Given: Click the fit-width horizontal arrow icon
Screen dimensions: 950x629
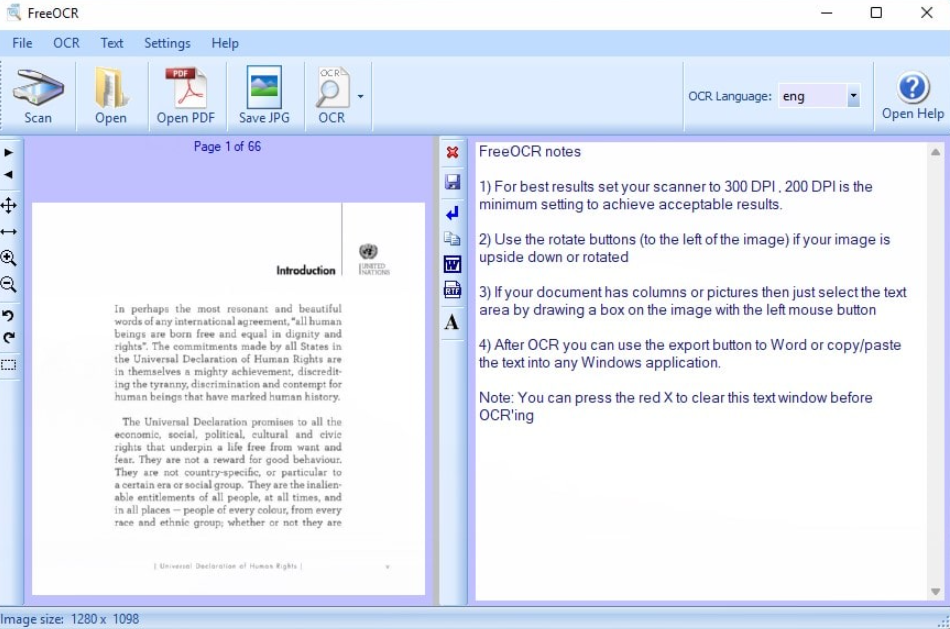Looking at the screenshot, I should [8, 231].
